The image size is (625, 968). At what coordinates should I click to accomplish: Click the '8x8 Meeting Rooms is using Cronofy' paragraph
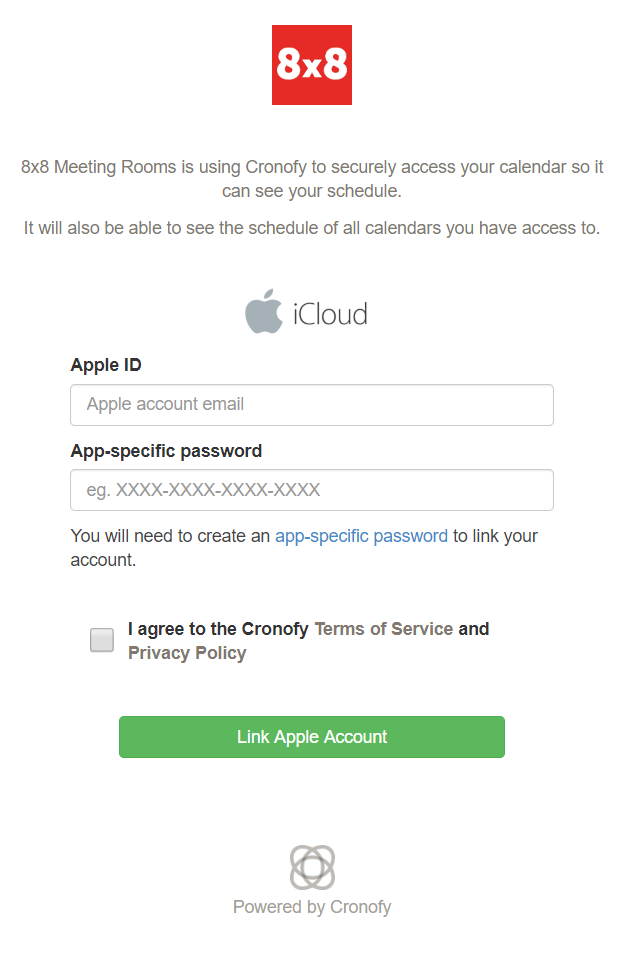click(x=312, y=179)
